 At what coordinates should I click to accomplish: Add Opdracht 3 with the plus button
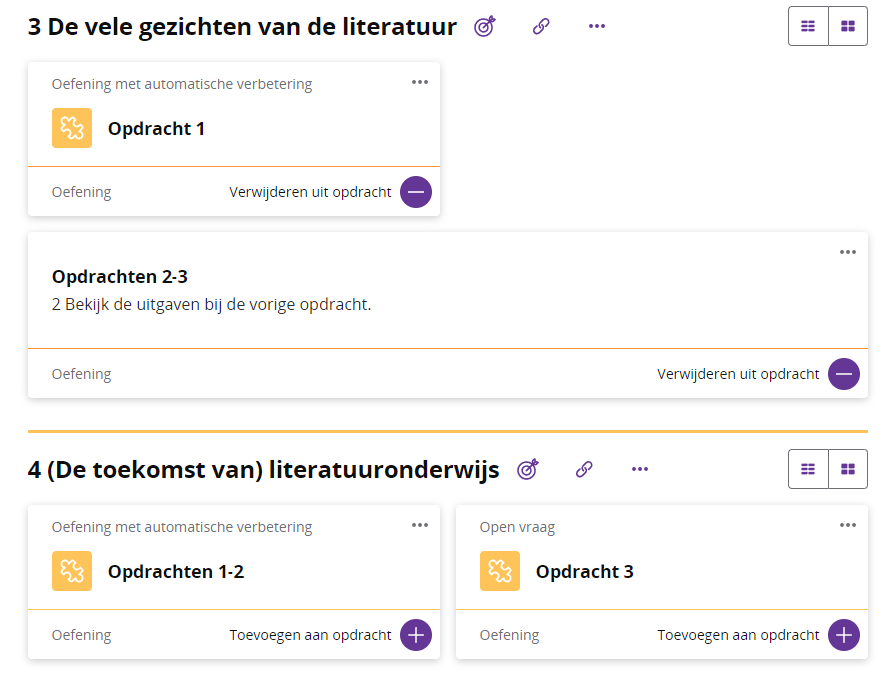(844, 635)
